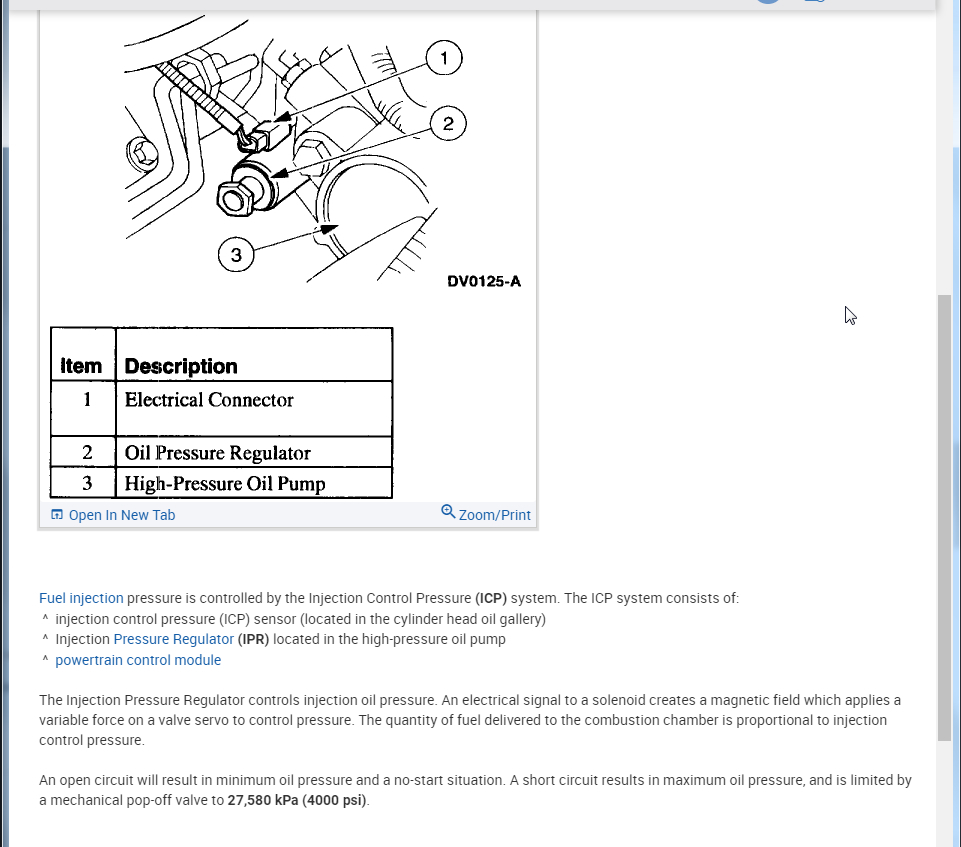Image resolution: width=961 pixels, height=847 pixels.
Task: Click the vertical scrollbar thumb
Action: click(x=944, y=518)
